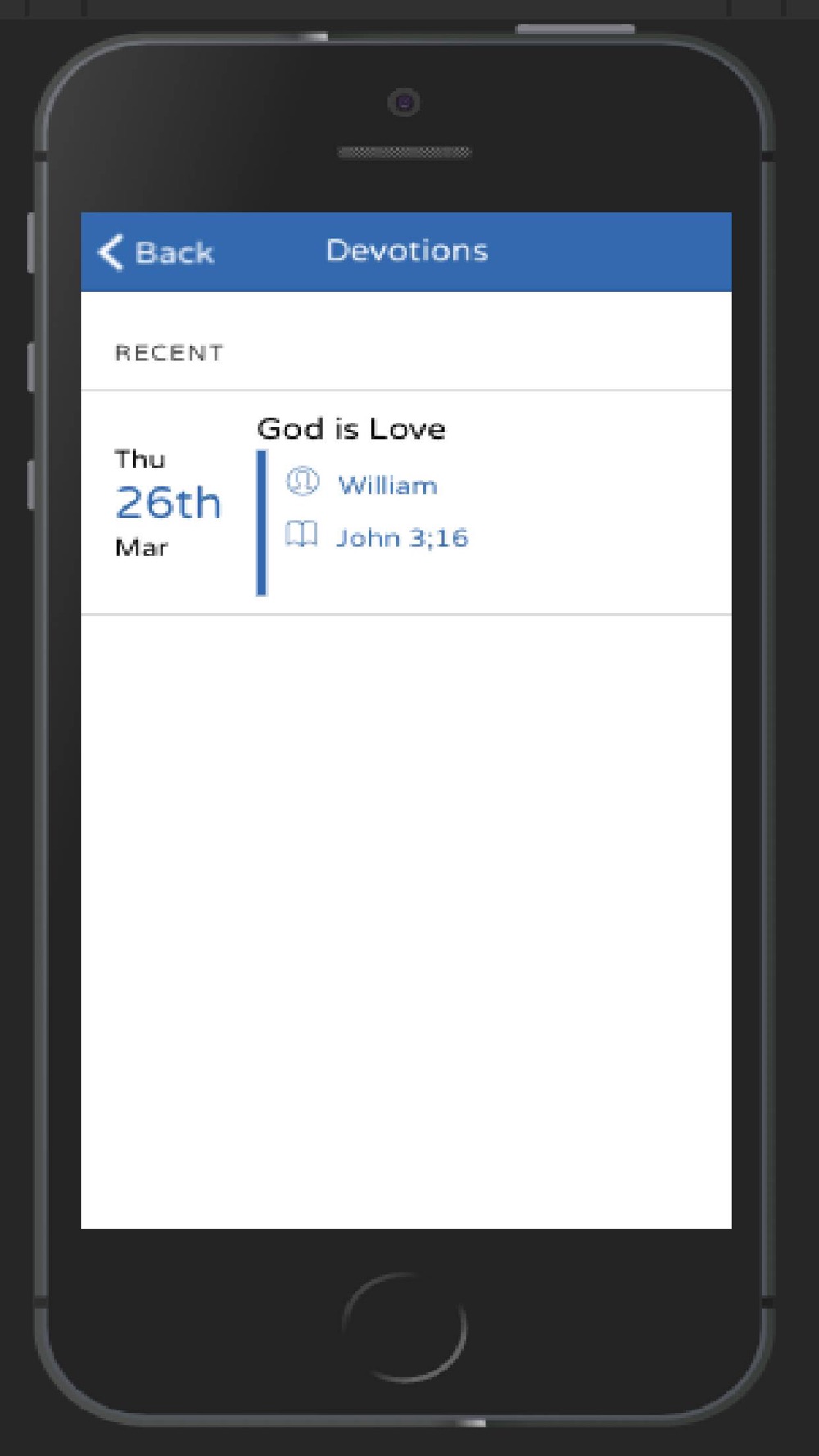Tap the Devotions header title
The image size is (819, 1456).
click(x=407, y=251)
